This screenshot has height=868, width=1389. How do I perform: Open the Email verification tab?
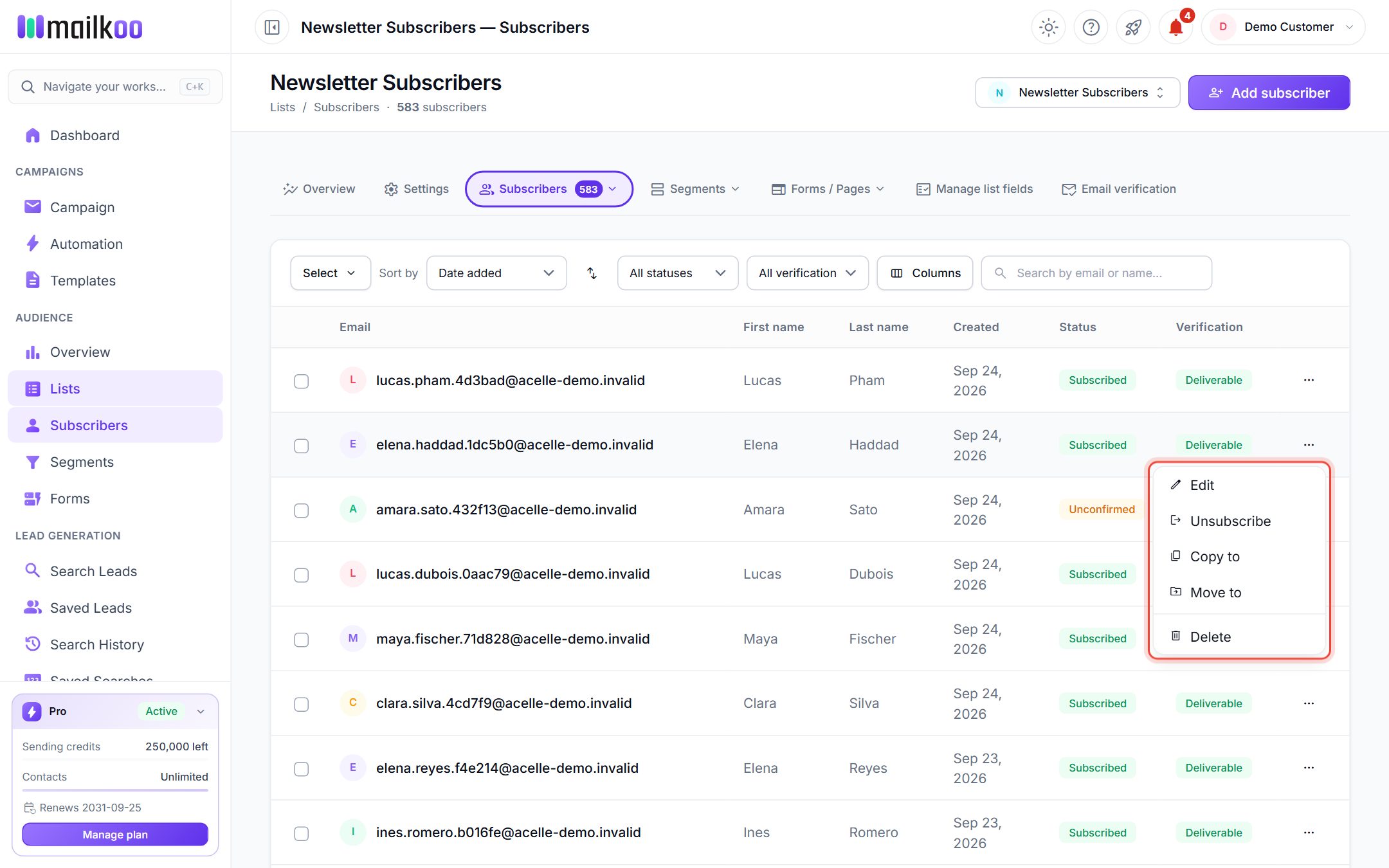tap(1119, 189)
